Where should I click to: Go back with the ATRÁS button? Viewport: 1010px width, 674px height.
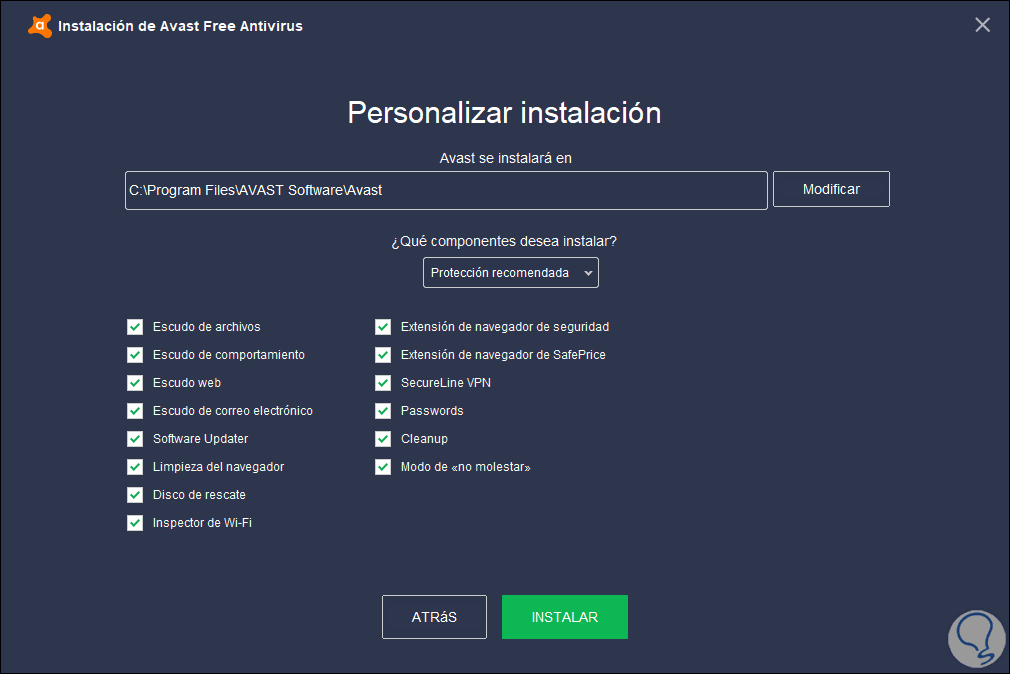coord(434,617)
